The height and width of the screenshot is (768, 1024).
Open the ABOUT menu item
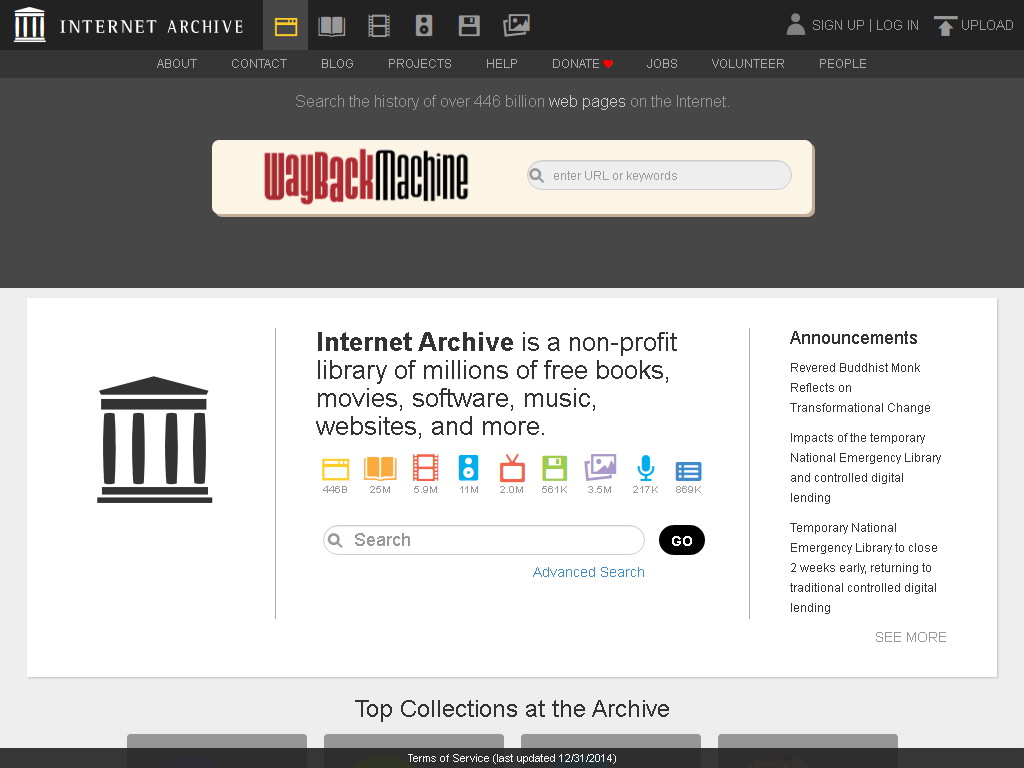(176, 64)
